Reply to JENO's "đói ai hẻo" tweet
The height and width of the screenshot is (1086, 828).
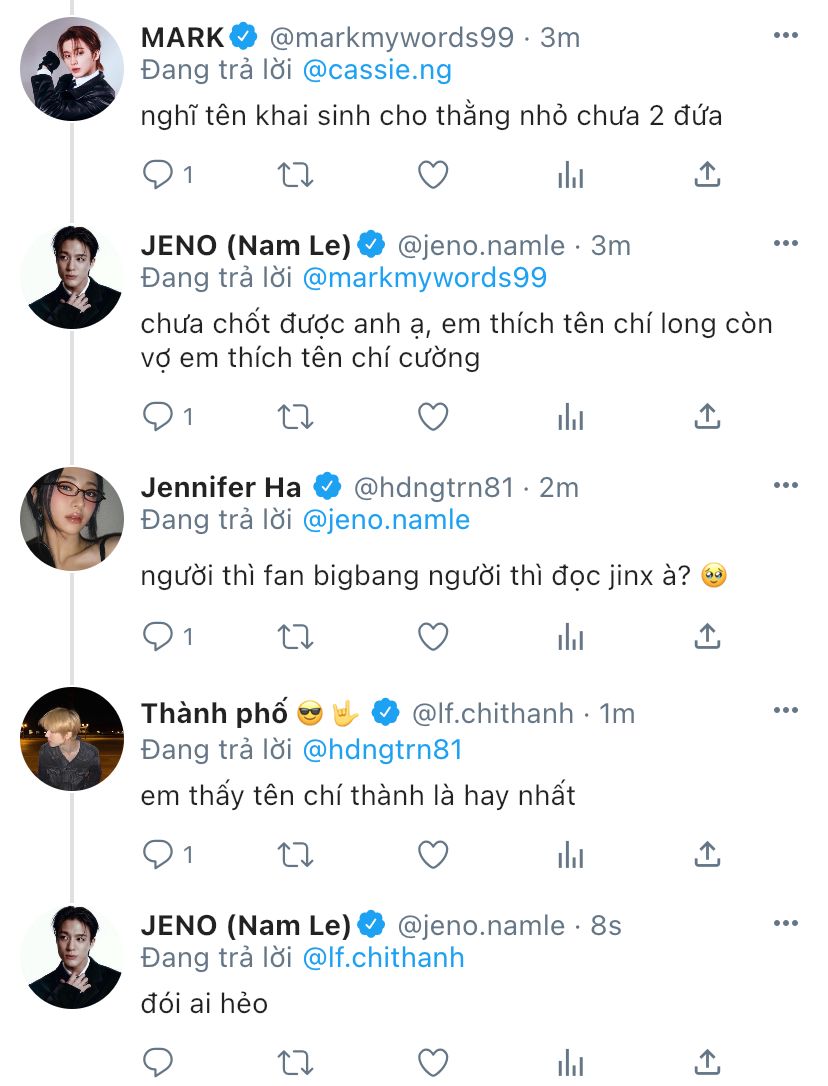click(x=159, y=1061)
